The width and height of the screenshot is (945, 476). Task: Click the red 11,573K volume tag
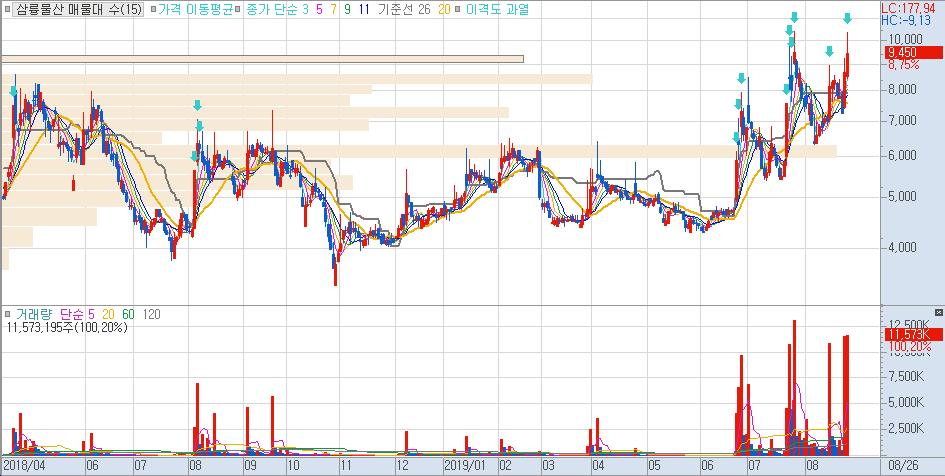pos(914,334)
